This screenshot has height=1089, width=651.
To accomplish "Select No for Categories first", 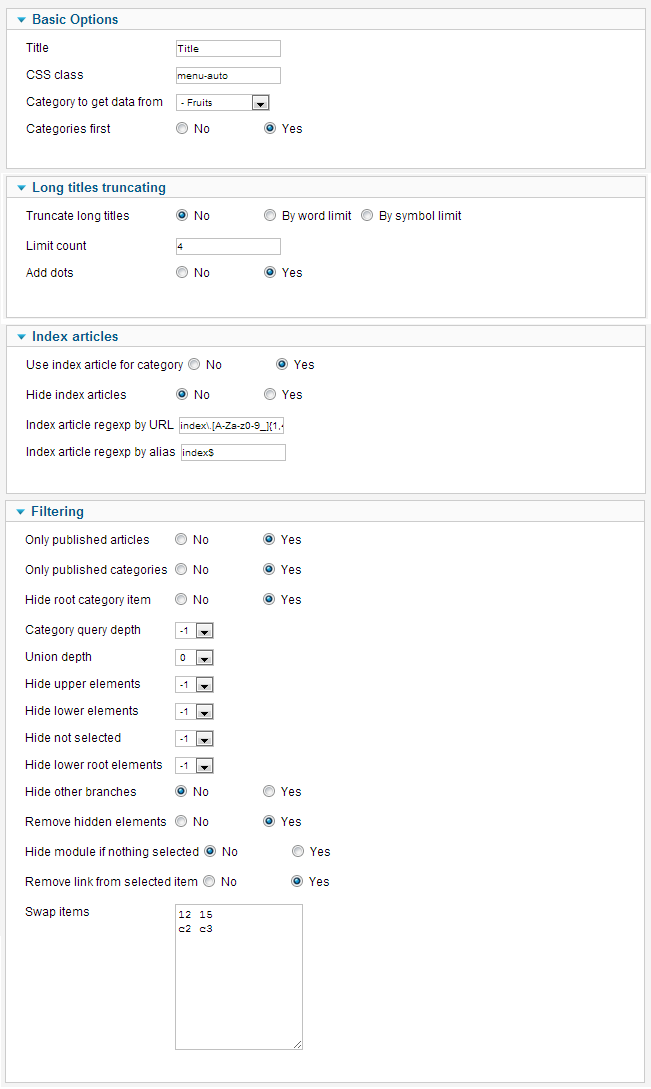I will point(182,128).
